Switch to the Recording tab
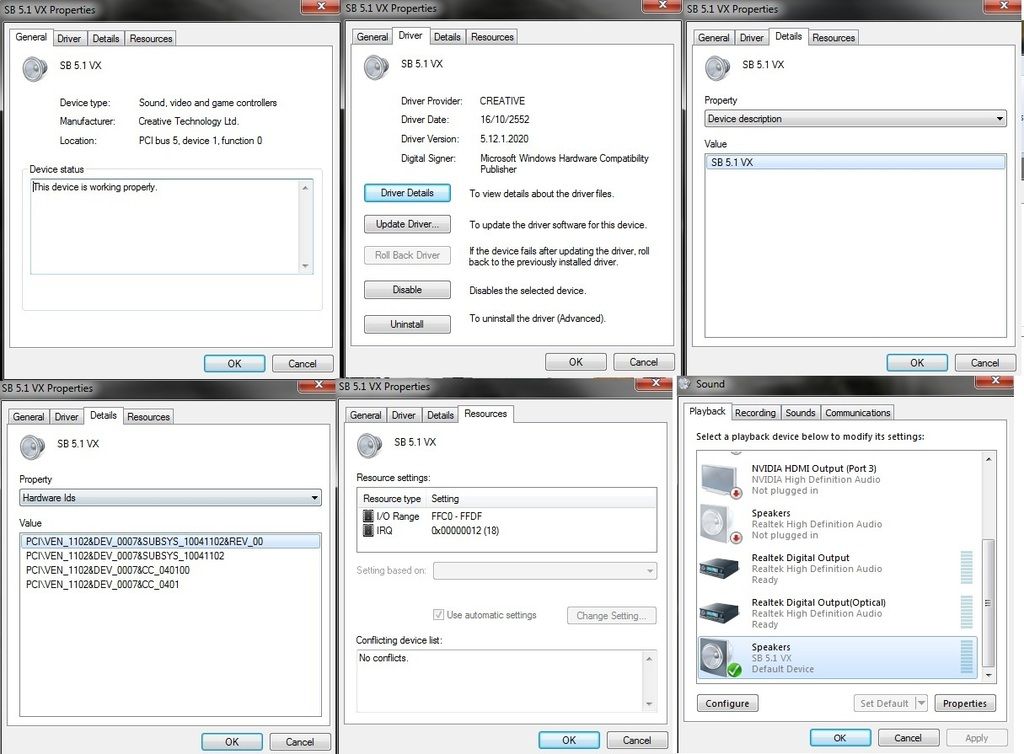Image resolution: width=1024 pixels, height=754 pixels. [x=755, y=412]
